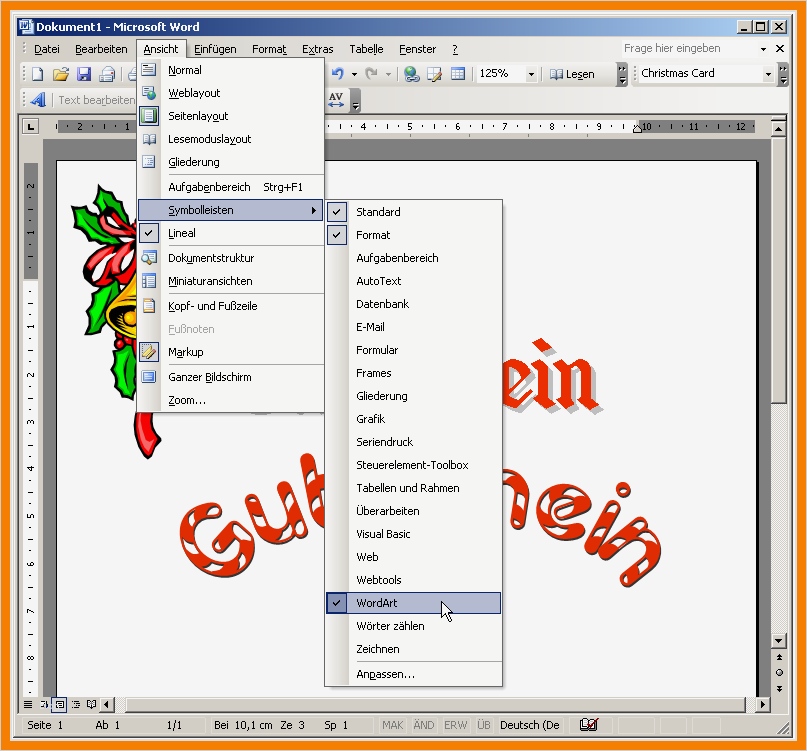Image resolution: width=807 pixels, height=751 pixels.
Task: Open the Christmas Card style dropdown
Action: (766, 73)
